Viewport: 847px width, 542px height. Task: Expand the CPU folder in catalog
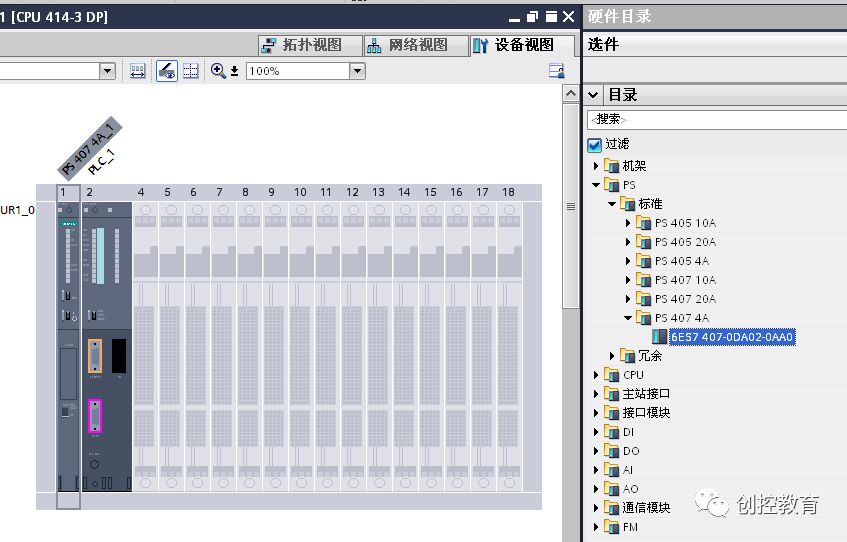point(596,374)
